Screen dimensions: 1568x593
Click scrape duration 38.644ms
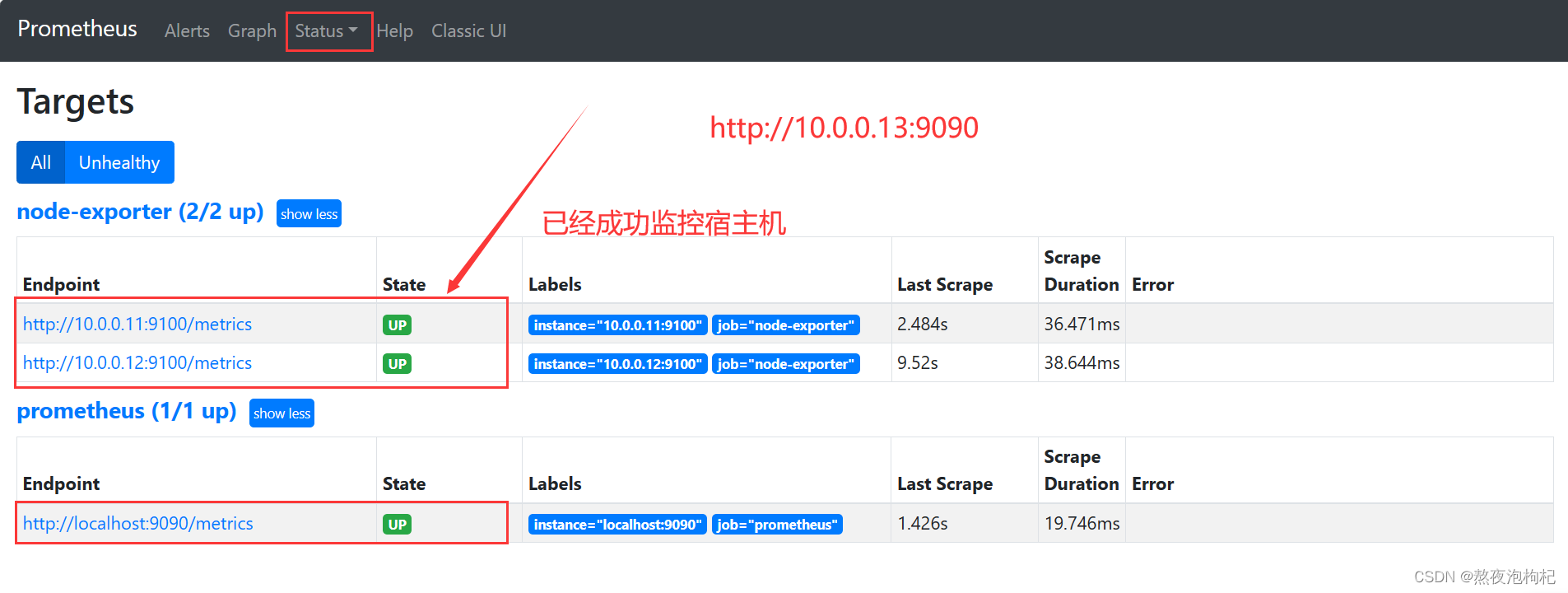(1082, 363)
